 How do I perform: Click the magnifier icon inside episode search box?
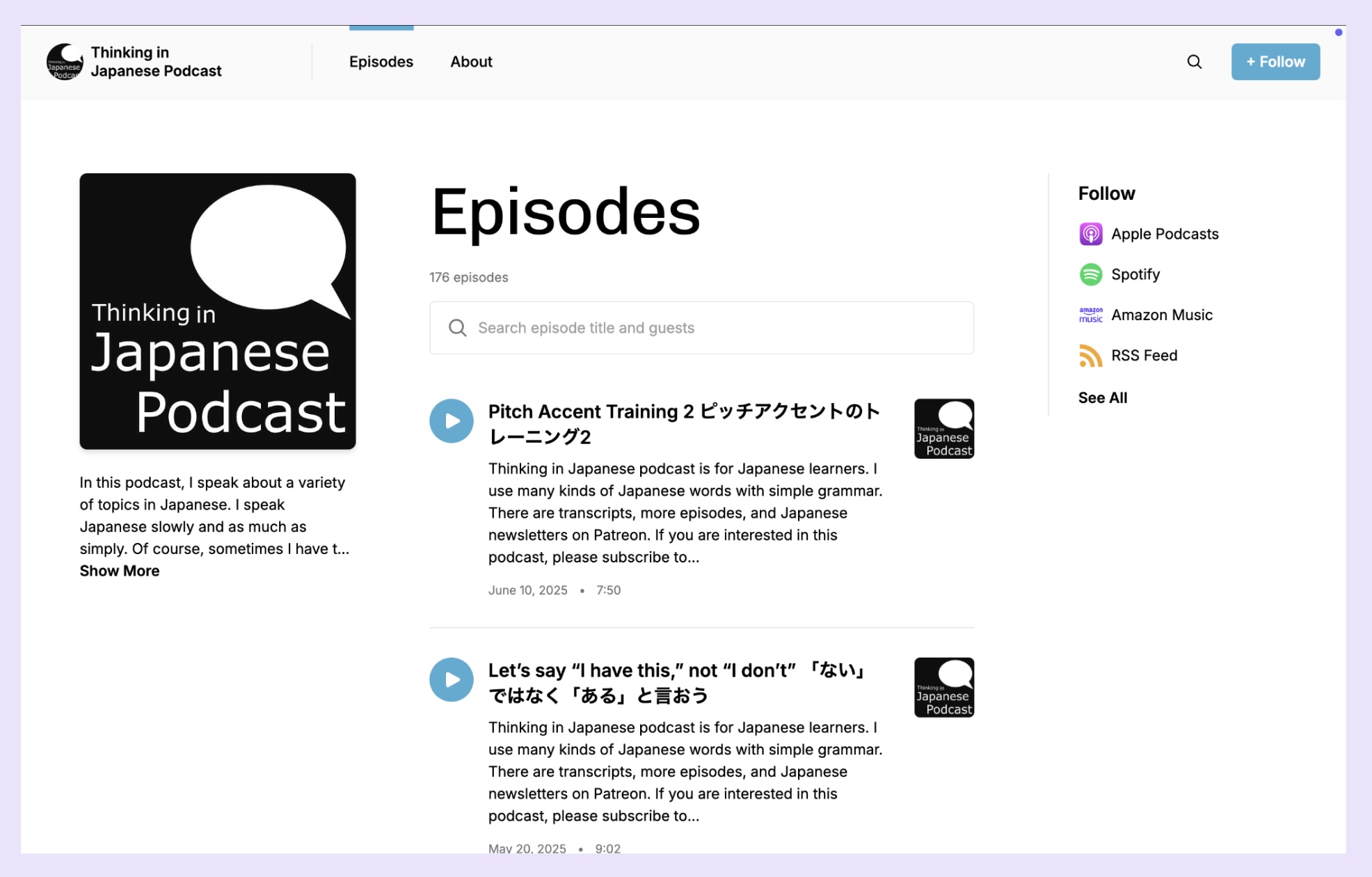(457, 328)
